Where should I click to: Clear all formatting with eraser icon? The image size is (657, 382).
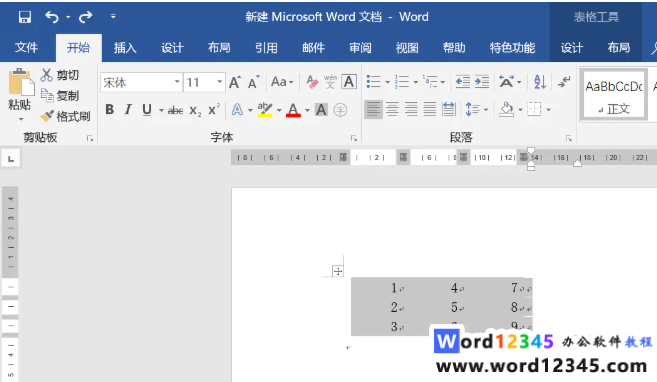click(312, 82)
